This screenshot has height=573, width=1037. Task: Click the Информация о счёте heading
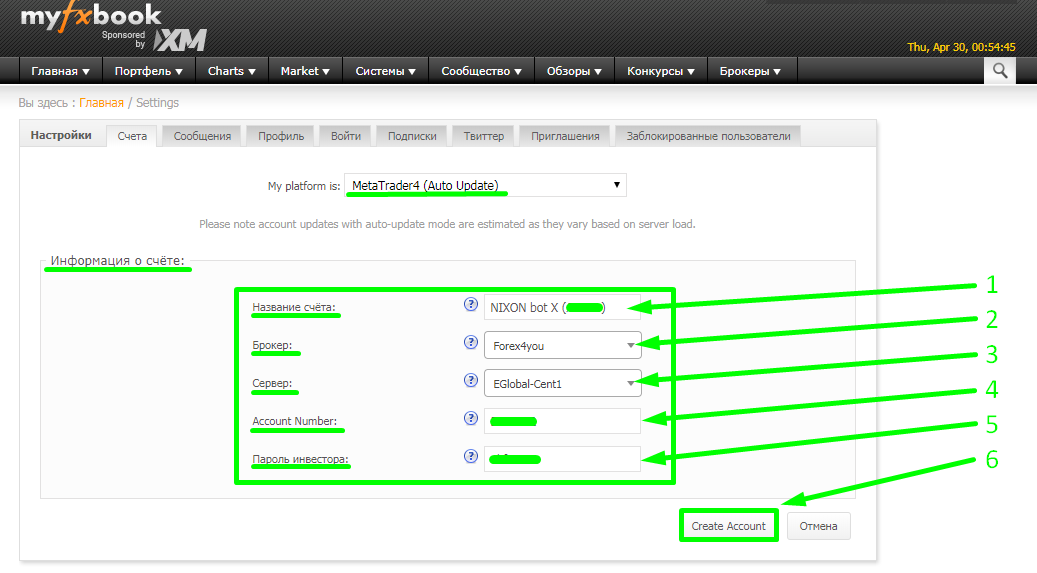(118, 261)
